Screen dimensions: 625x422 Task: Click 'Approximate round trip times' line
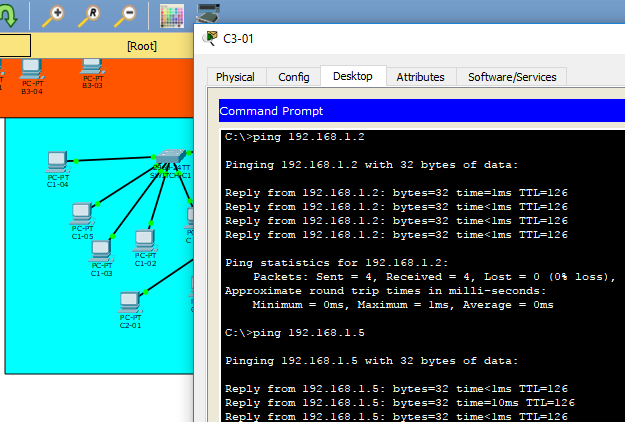385,290
